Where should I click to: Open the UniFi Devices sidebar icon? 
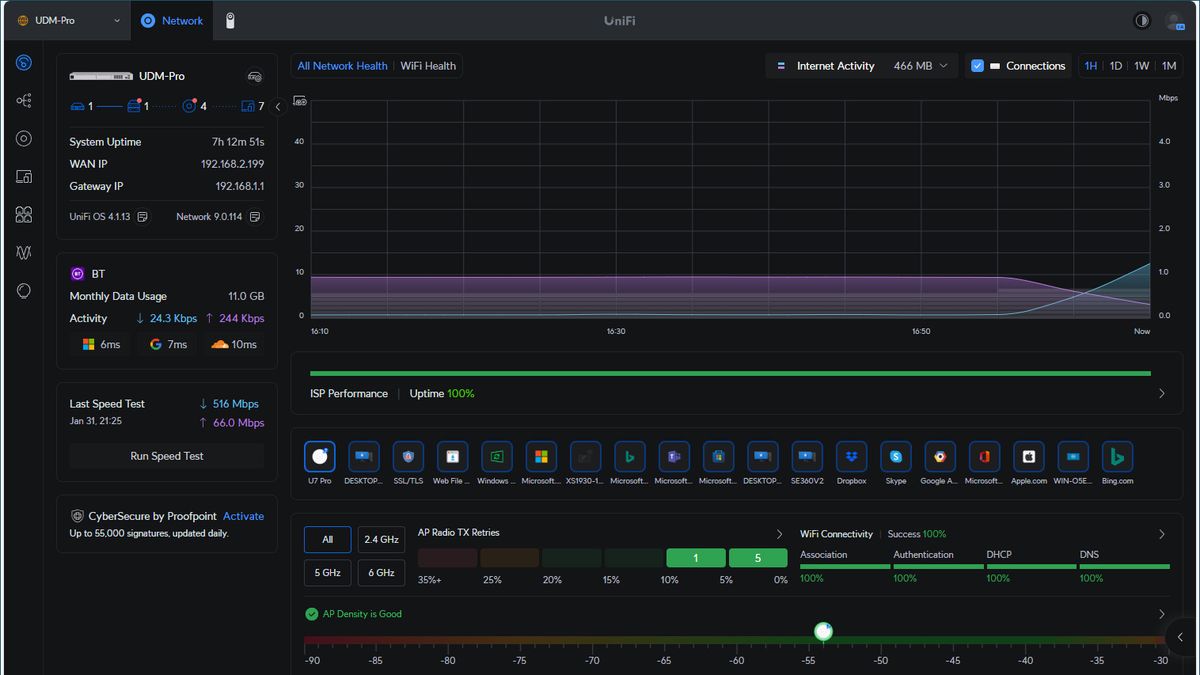tap(23, 138)
